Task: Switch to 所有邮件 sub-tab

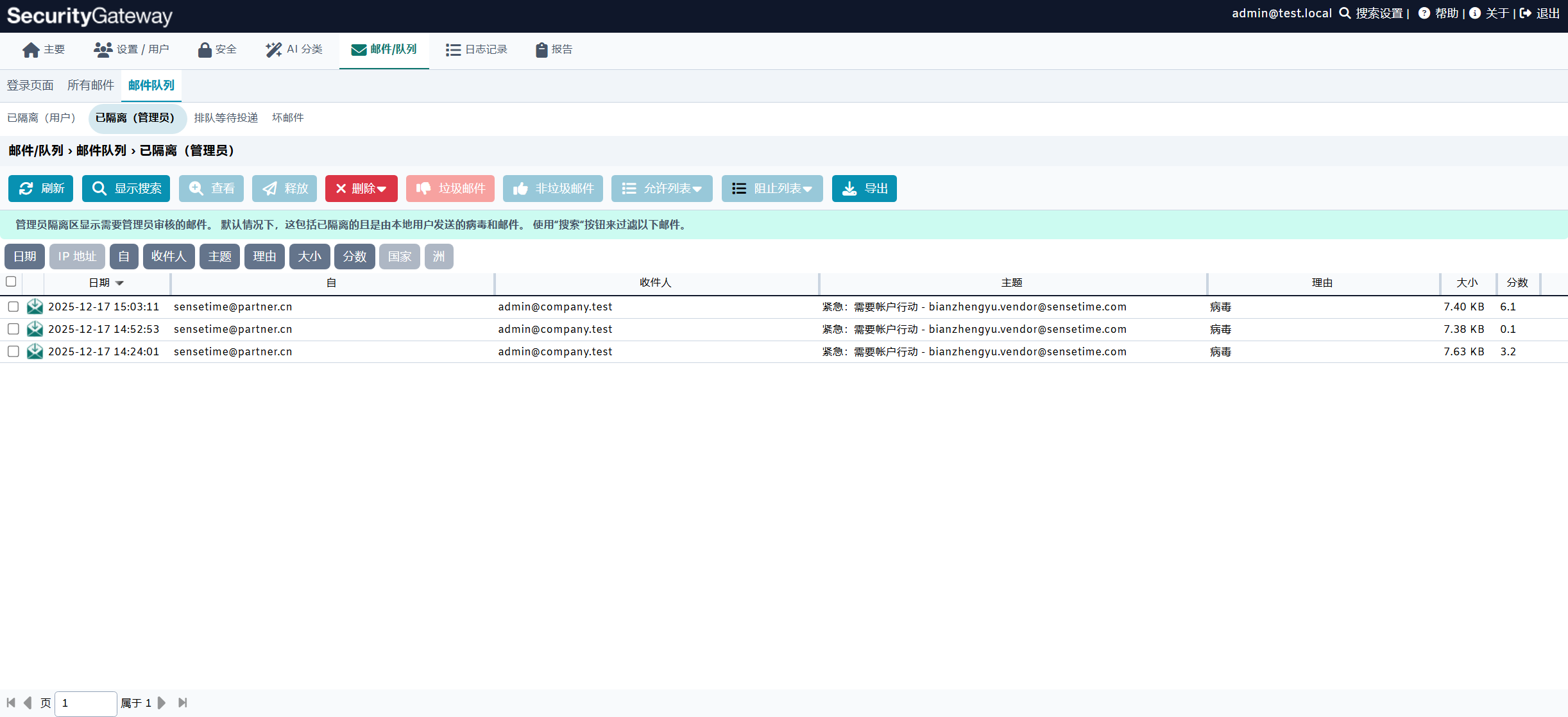Action: click(90, 85)
